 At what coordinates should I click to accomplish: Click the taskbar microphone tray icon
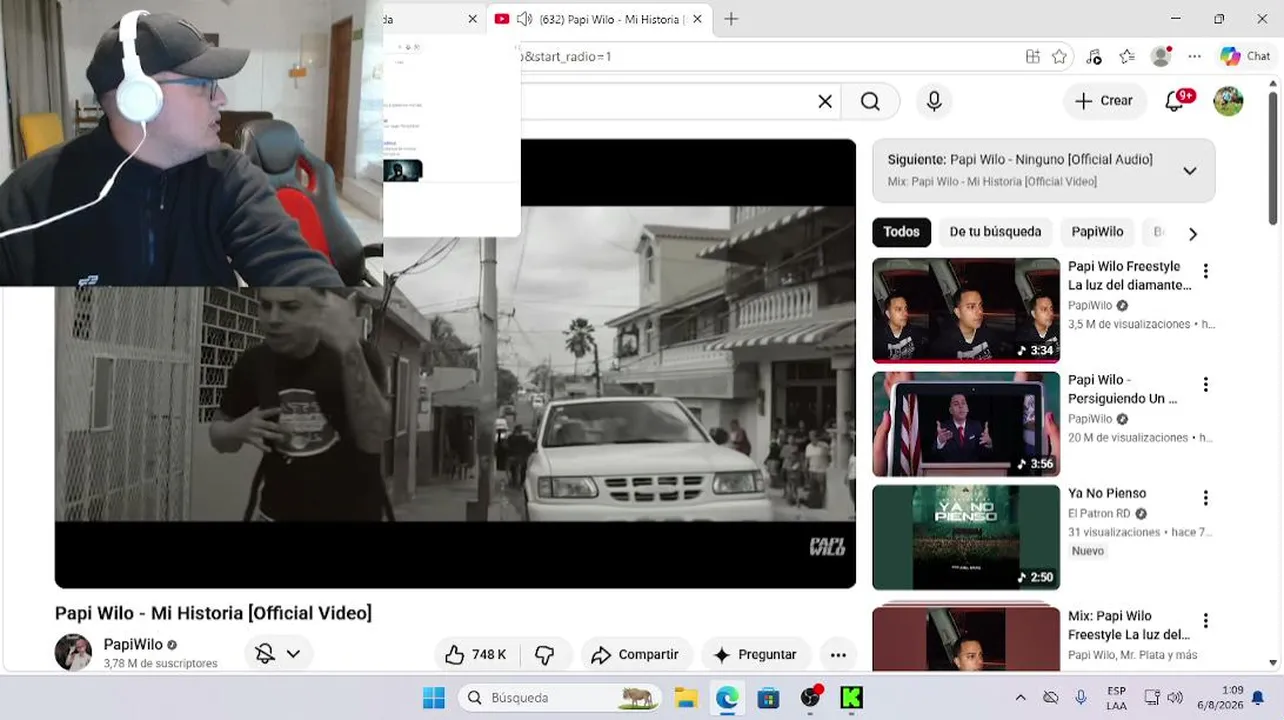click(1081, 697)
